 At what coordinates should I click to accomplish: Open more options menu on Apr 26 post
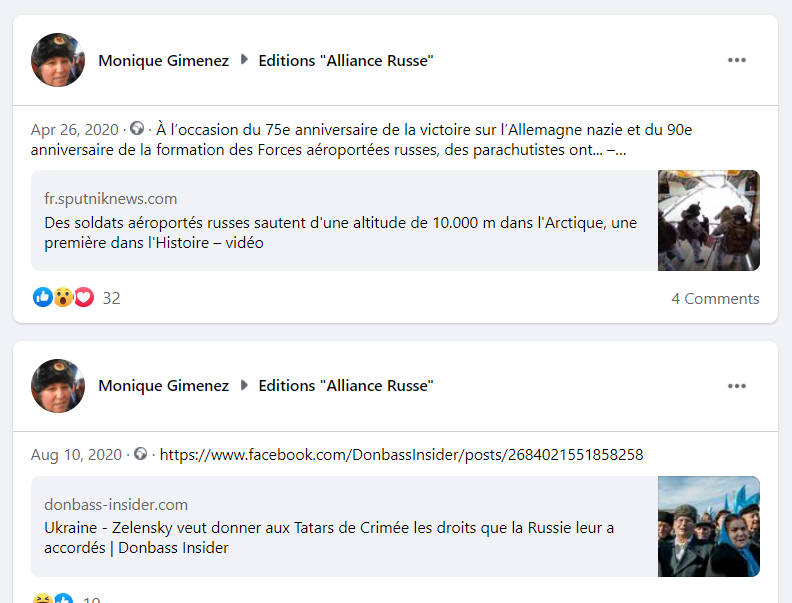click(736, 60)
